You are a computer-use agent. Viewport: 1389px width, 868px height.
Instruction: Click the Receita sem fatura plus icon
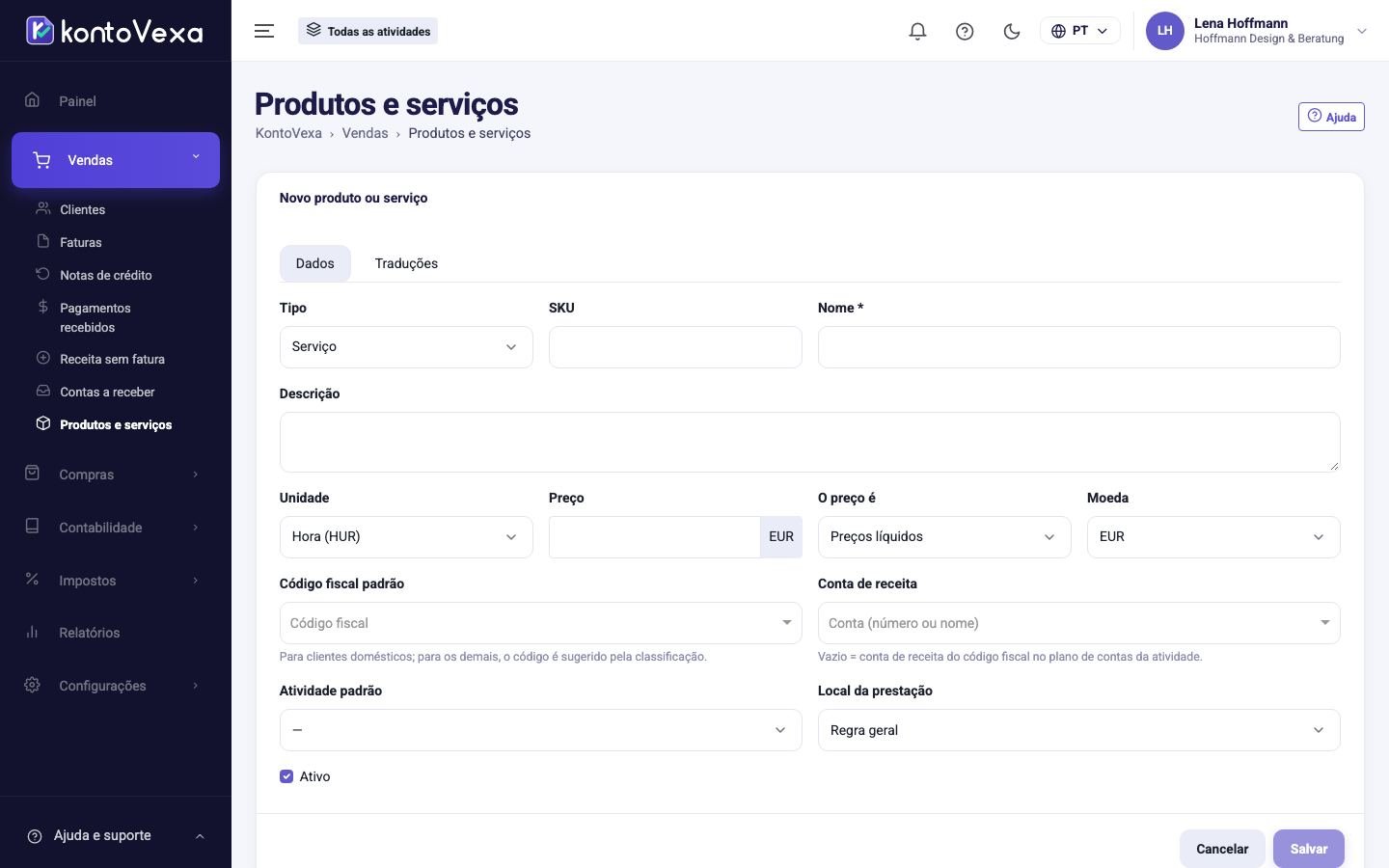pyautogui.click(x=42, y=358)
